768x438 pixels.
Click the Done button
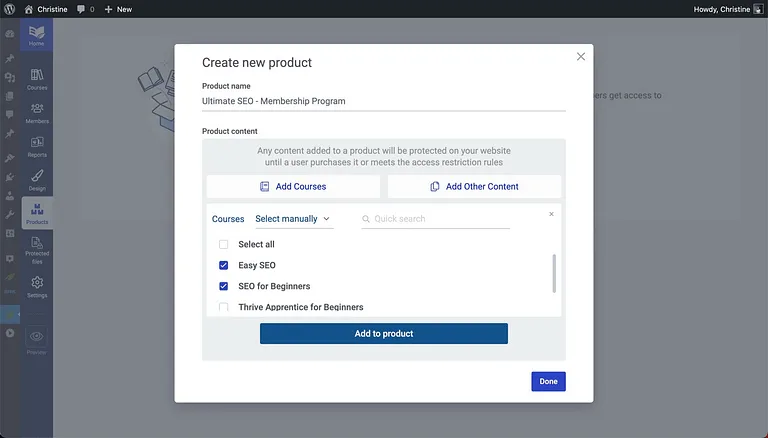coord(548,381)
